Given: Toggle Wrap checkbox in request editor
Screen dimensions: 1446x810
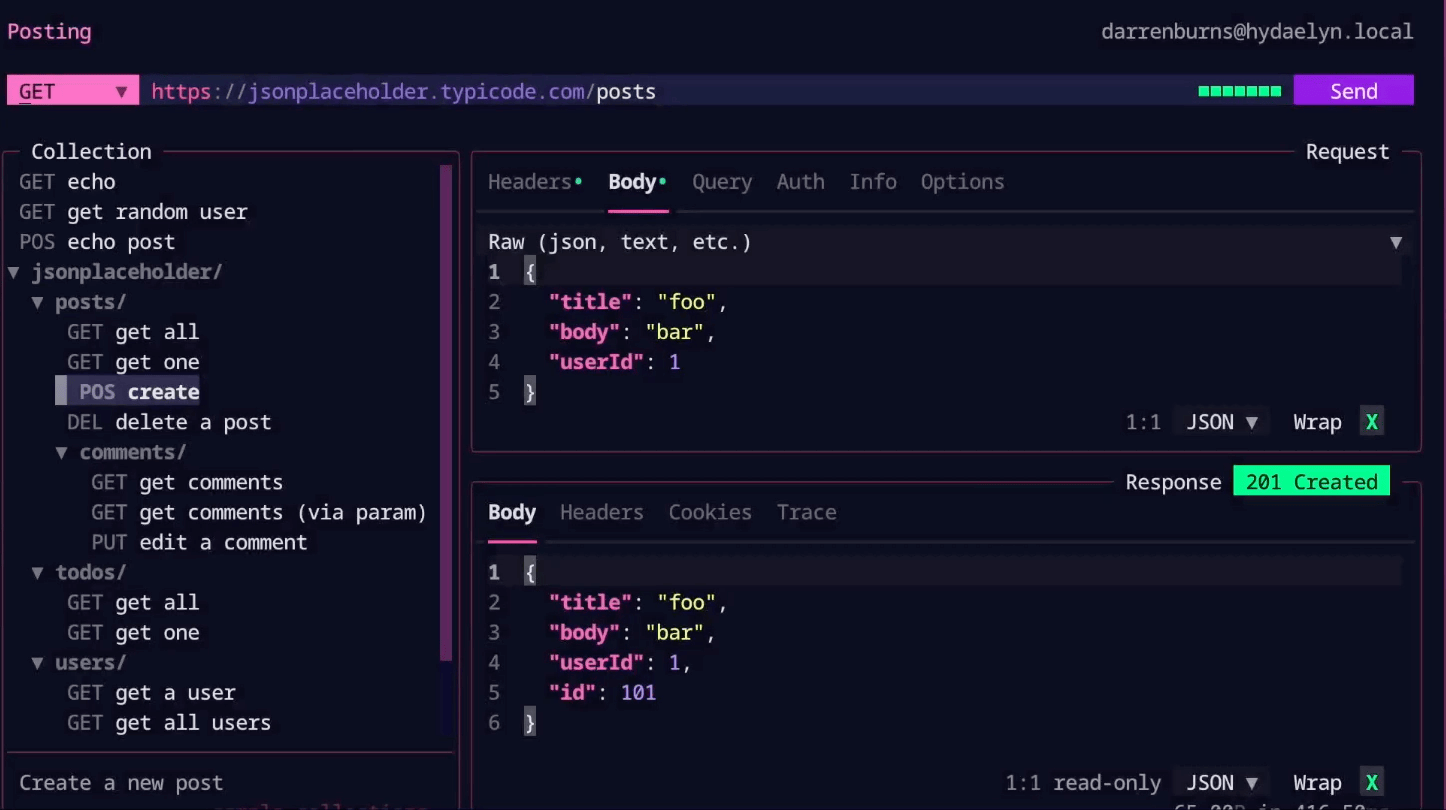Looking at the screenshot, I should 1371,422.
